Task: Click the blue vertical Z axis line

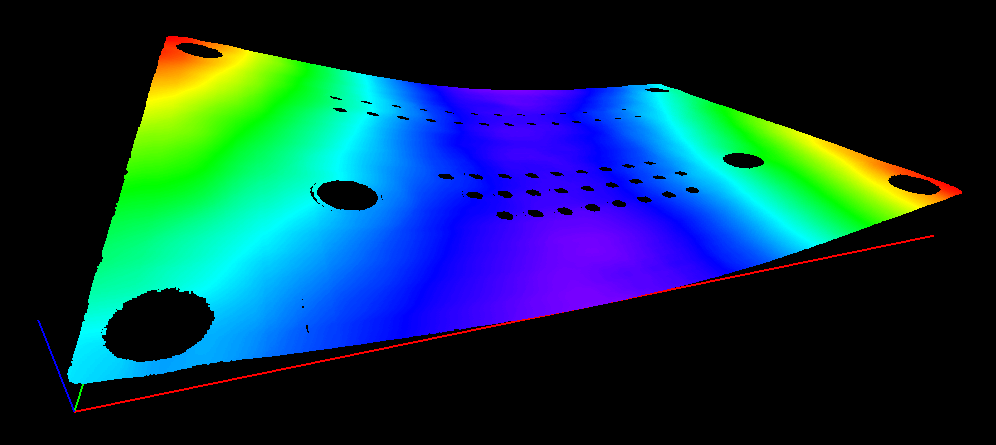Action: click(52, 350)
